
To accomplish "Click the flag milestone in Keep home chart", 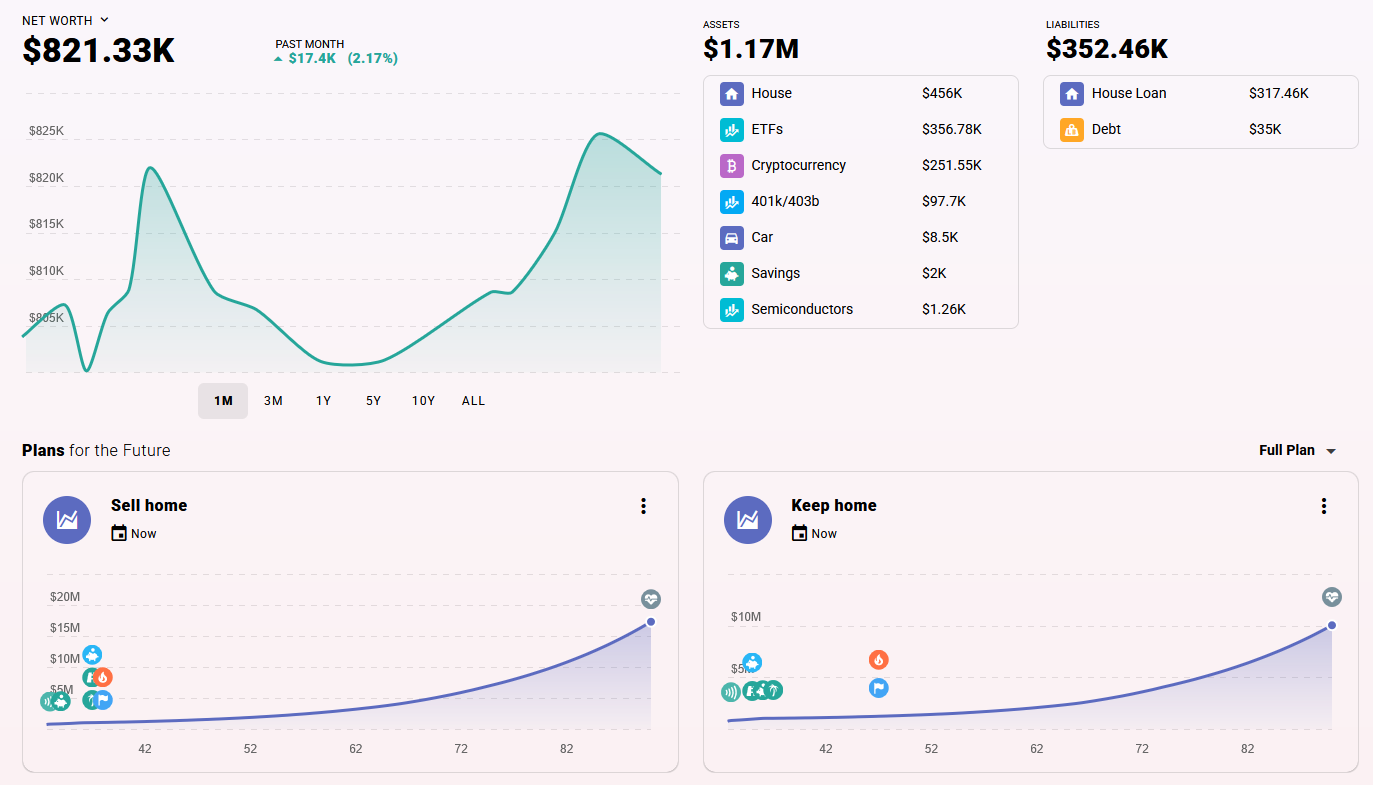I will 878,688.
